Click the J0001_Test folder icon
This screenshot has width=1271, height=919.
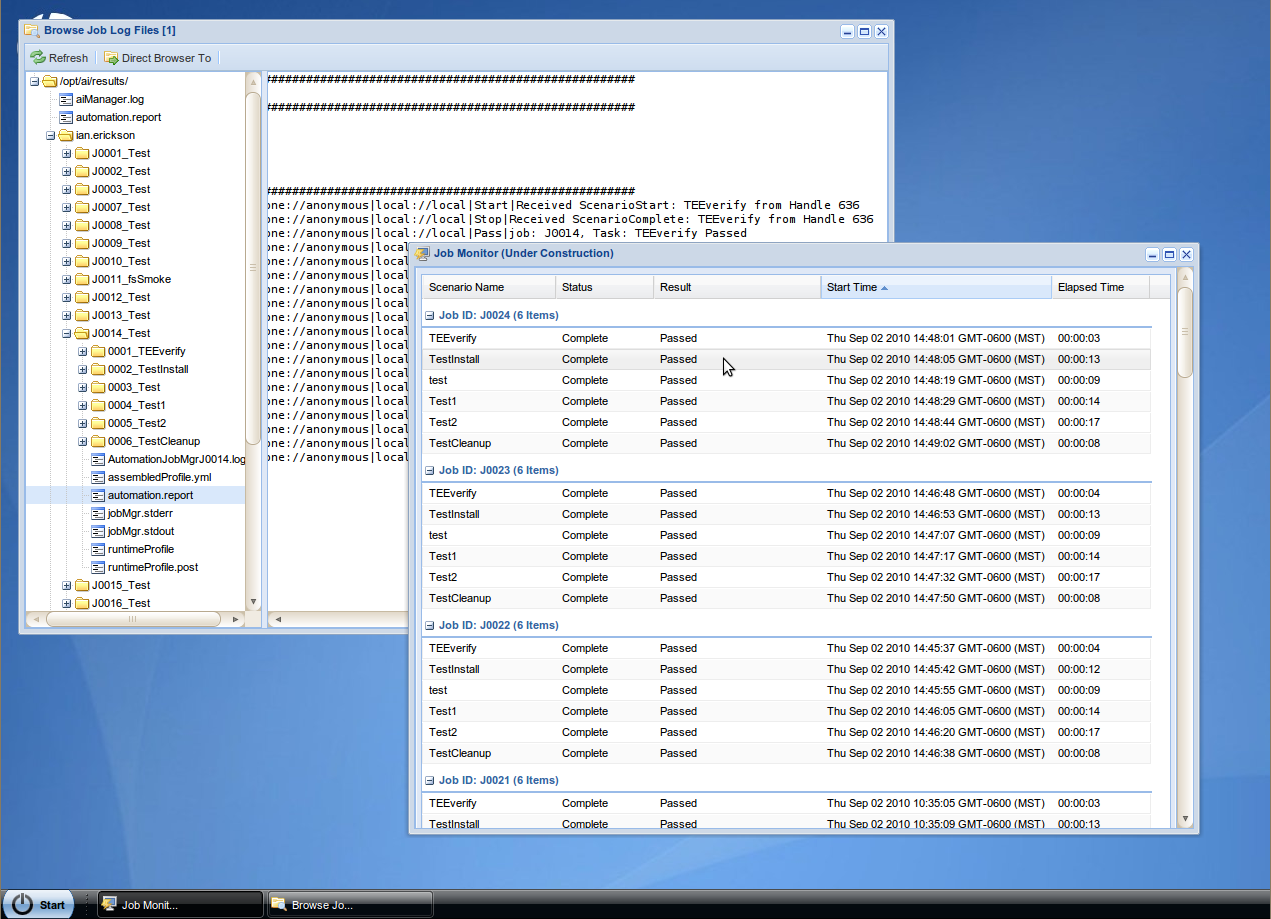82,153
